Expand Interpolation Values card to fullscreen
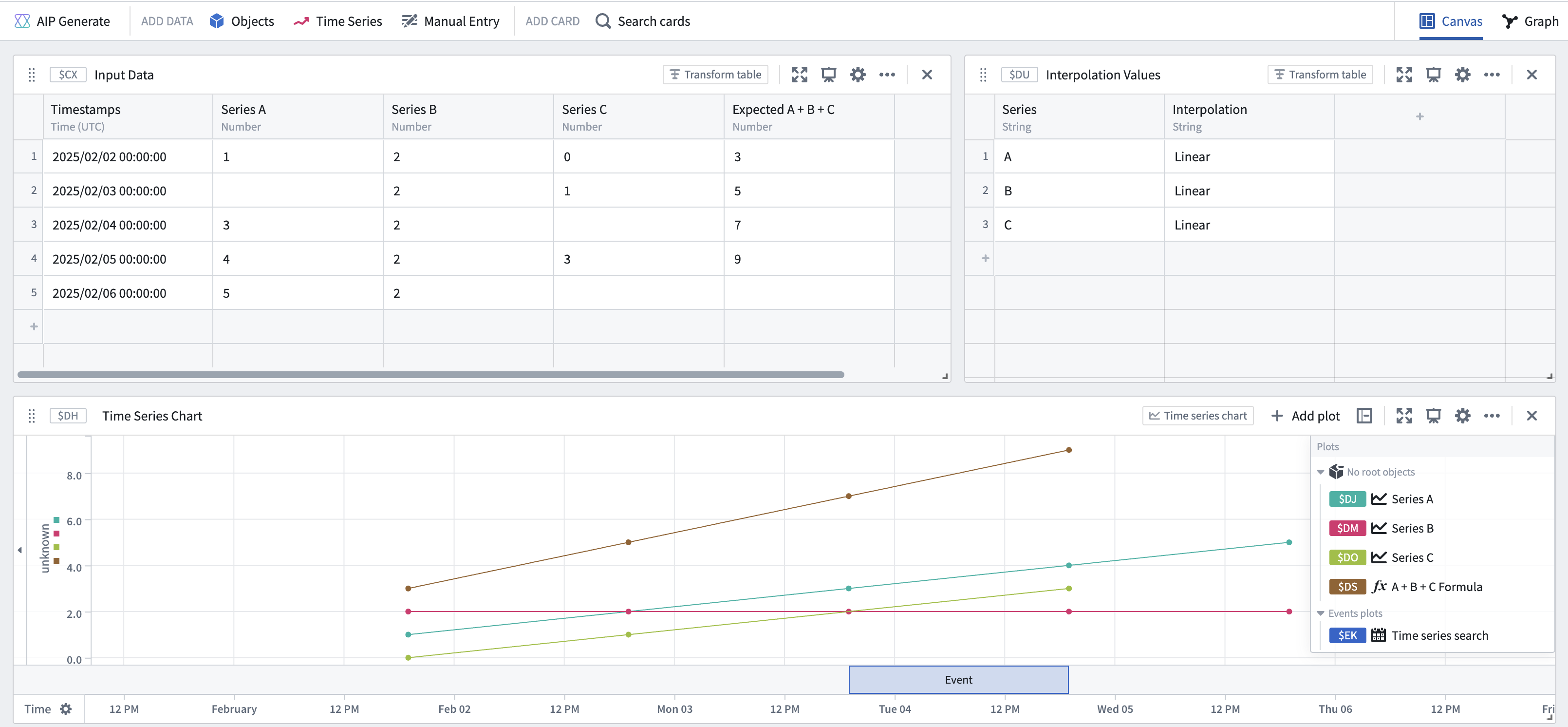Screen dimensions: 1568x727 click(x=1404, y=74)
